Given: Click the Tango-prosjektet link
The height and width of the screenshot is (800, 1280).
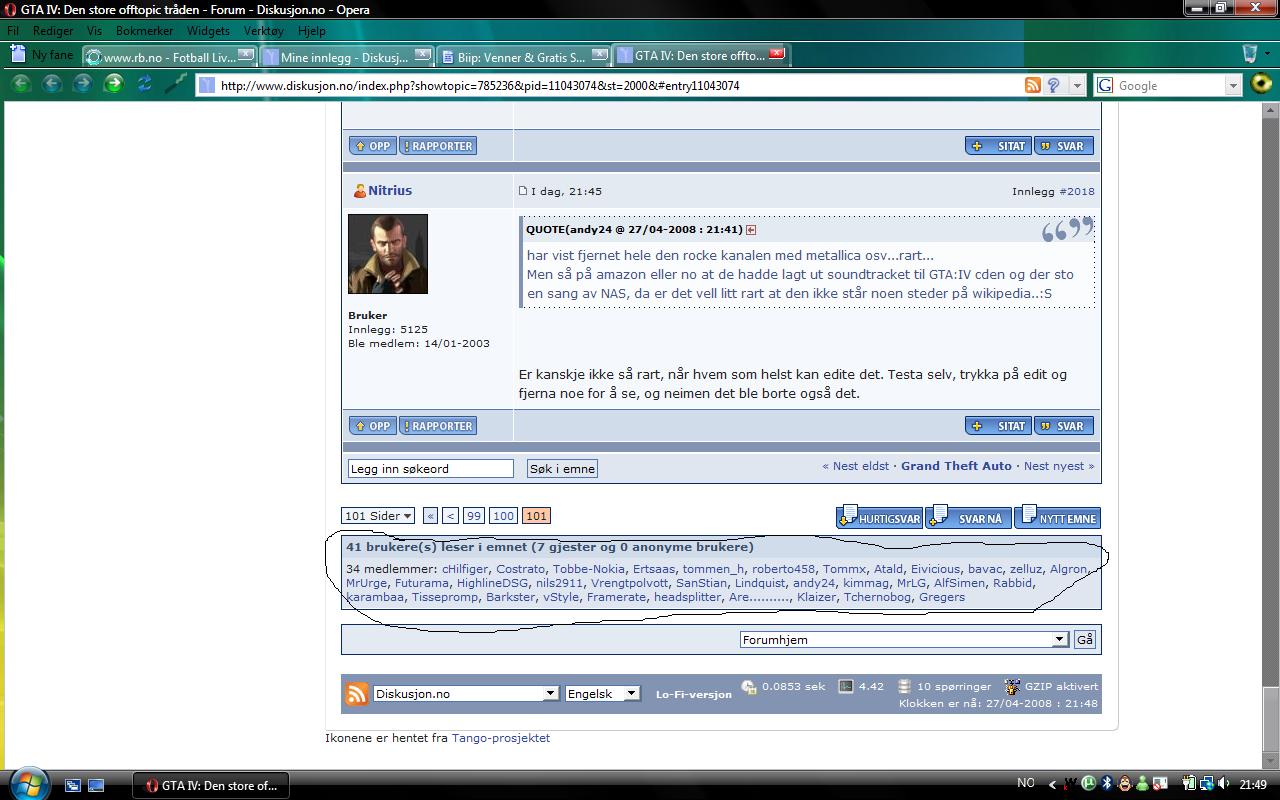Looking at the screenshot, I should pos(501,738).
